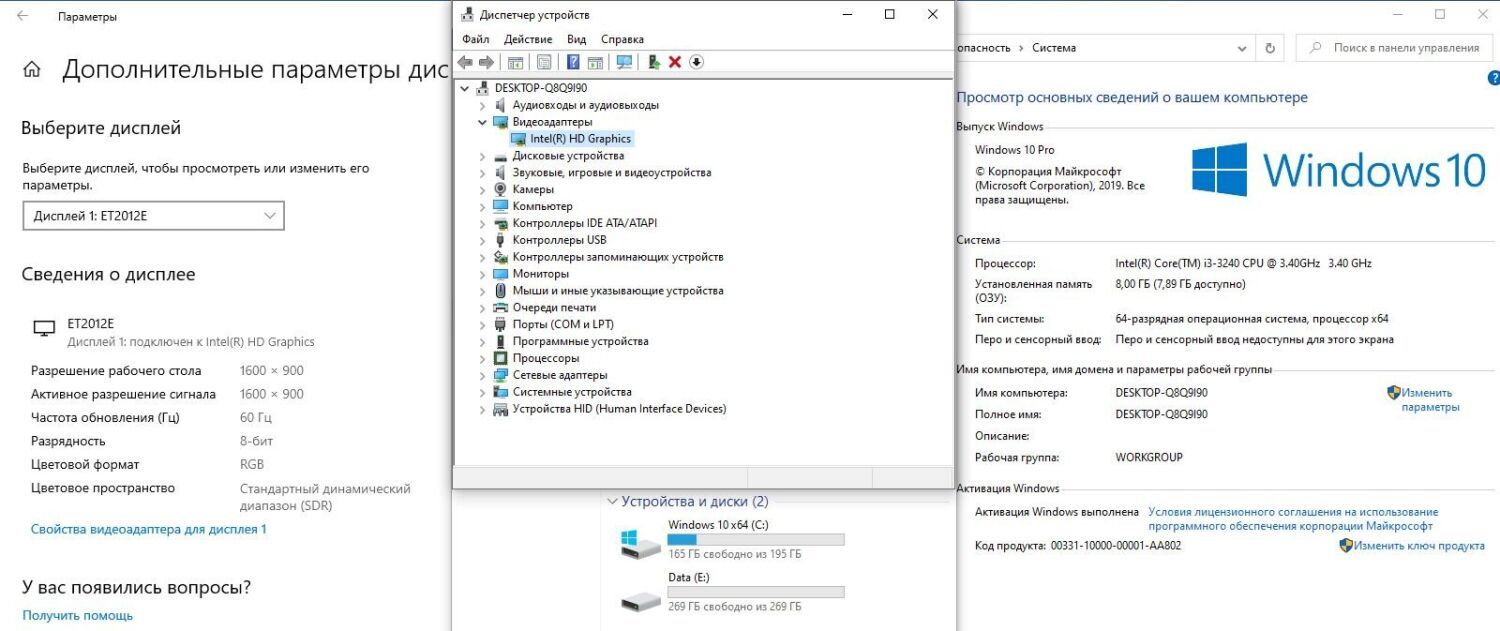1500x631 pixels.
Task: Click the red X uninstall device icon
Action: 675,62
